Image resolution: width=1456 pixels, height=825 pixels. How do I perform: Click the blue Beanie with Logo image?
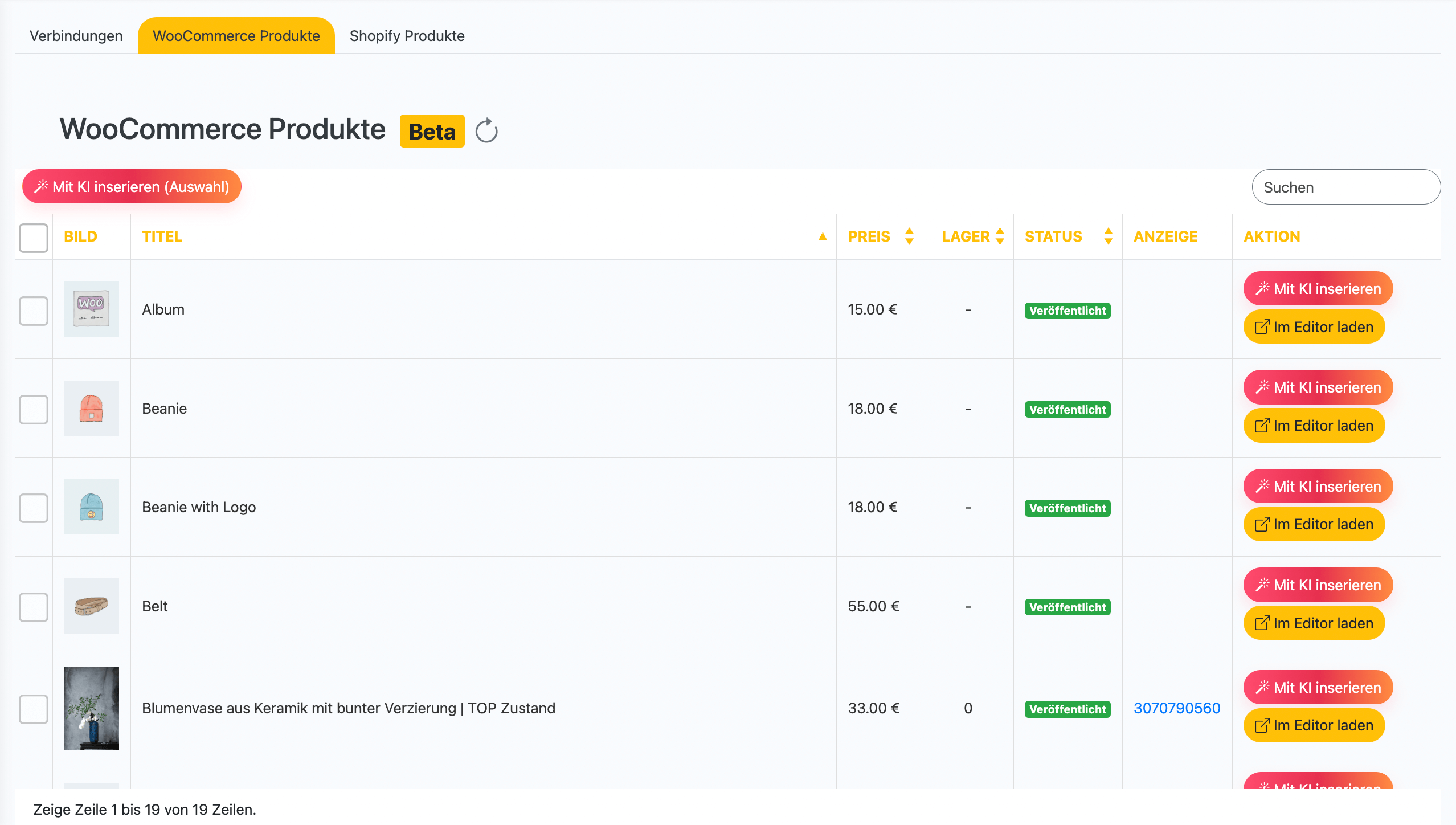(91, 507)
